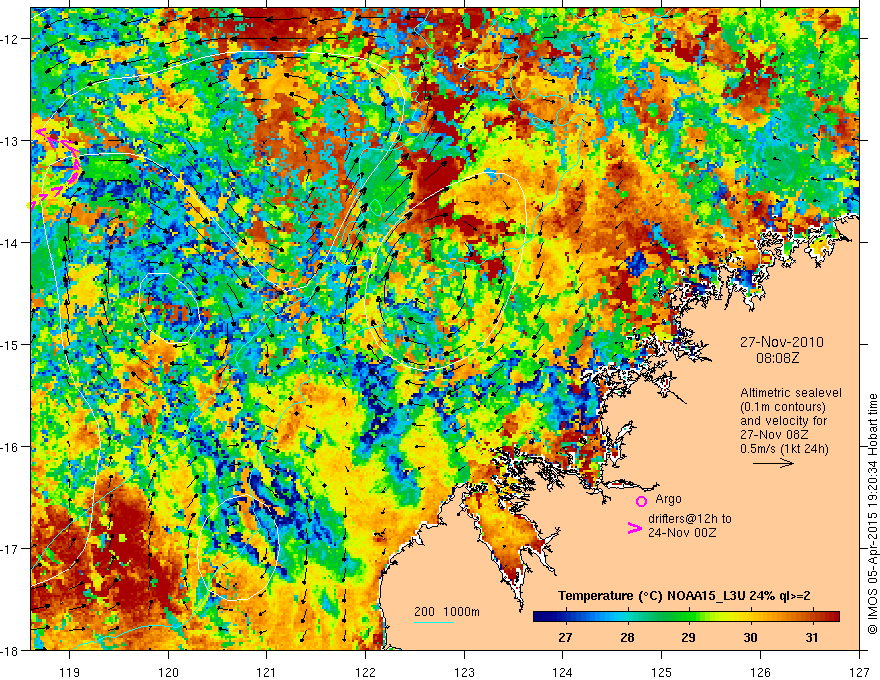This screenshot has width=880, height=680.
Task: Click the 0.5m/s velocity scale arrow
Action: coord(773,463)
